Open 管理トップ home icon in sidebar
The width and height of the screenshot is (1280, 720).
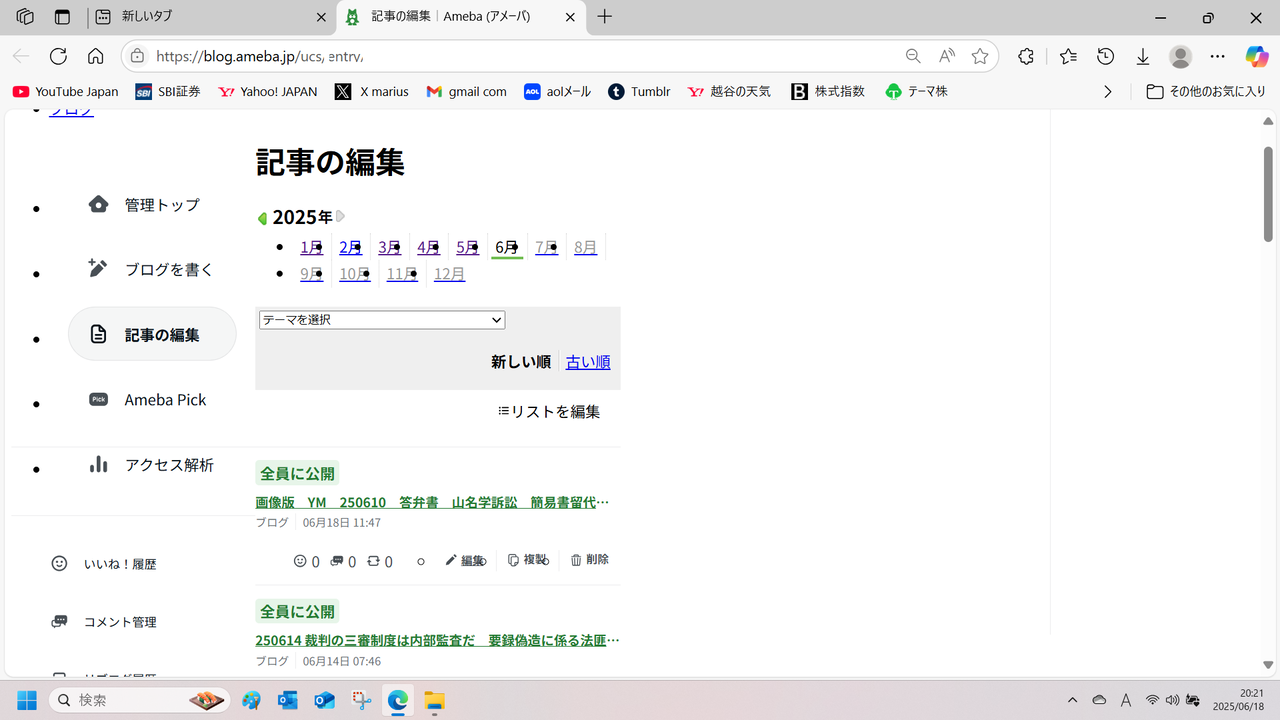click(x=98, y=204)
